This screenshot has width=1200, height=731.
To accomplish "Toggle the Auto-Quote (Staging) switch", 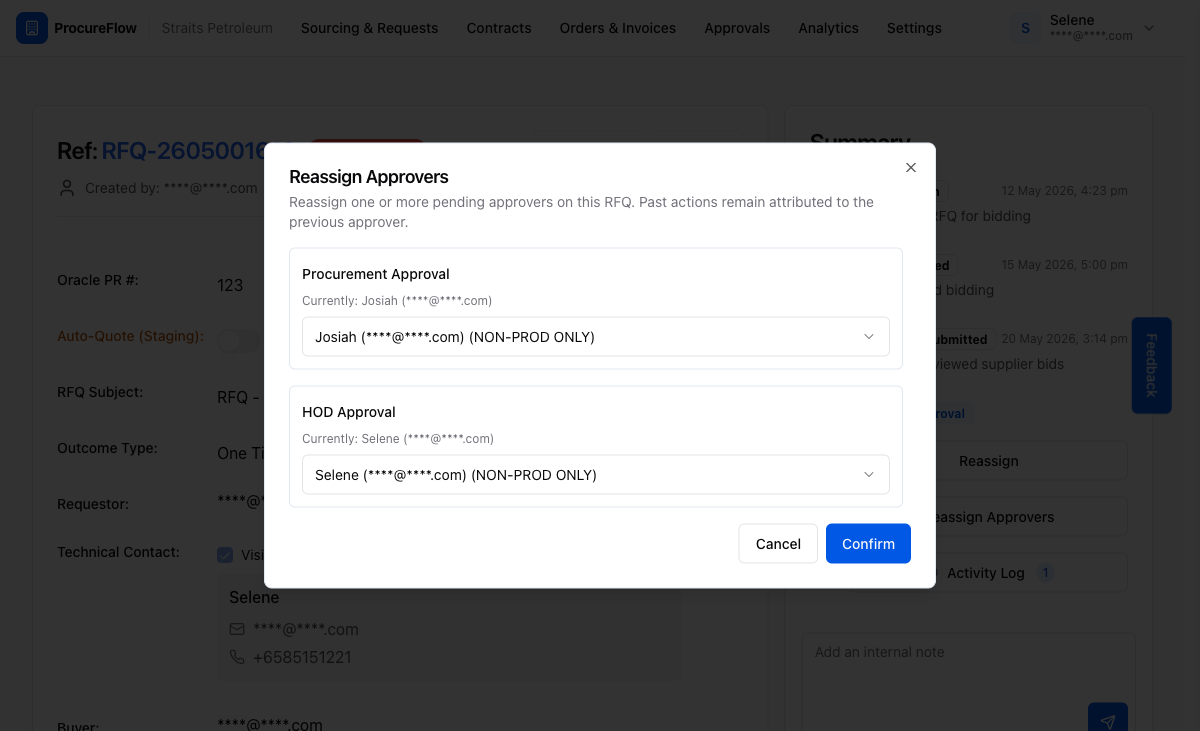I will tap(239, 340).
